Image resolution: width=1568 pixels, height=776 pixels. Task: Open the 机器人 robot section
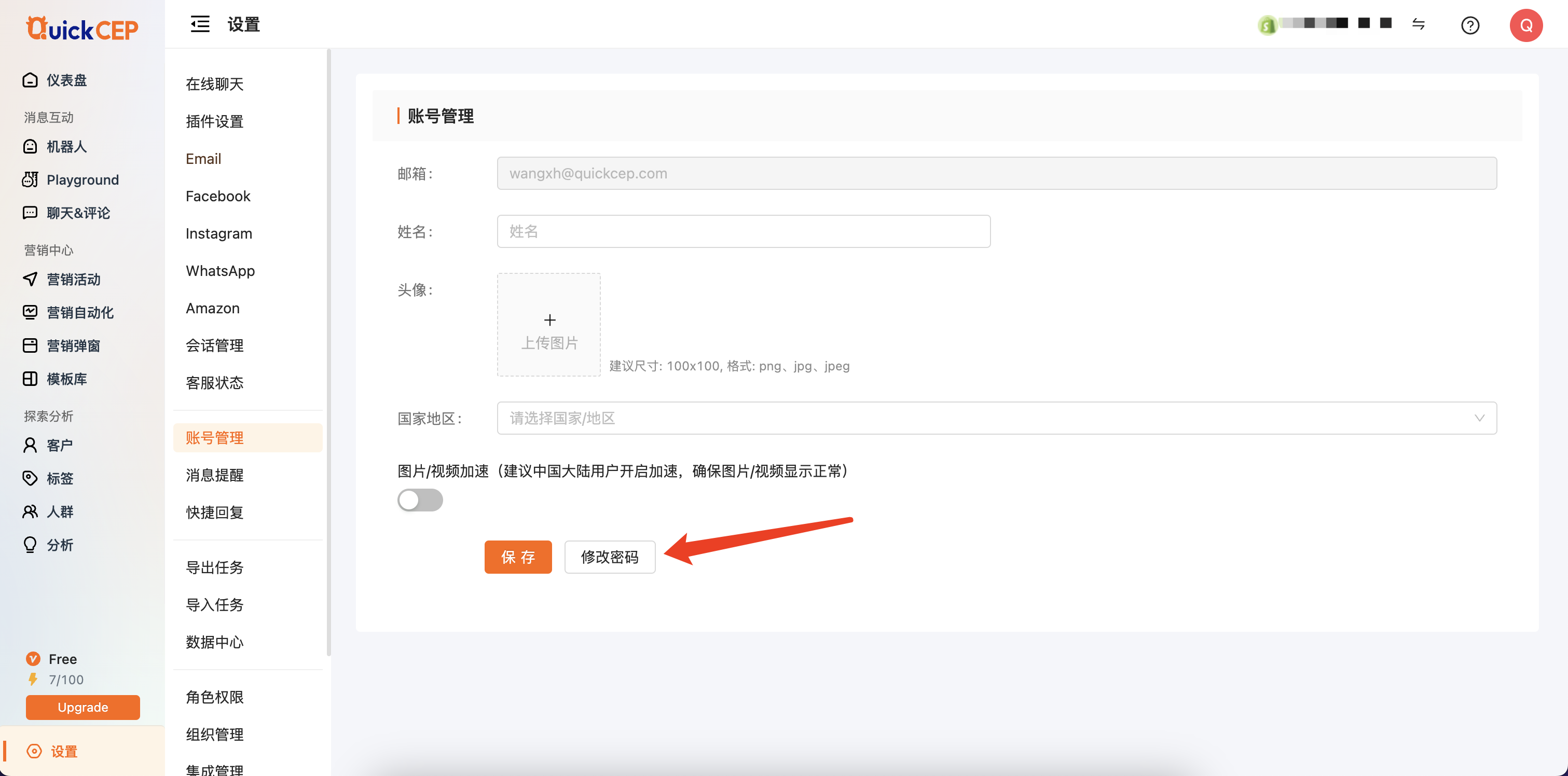coord(66,147)
